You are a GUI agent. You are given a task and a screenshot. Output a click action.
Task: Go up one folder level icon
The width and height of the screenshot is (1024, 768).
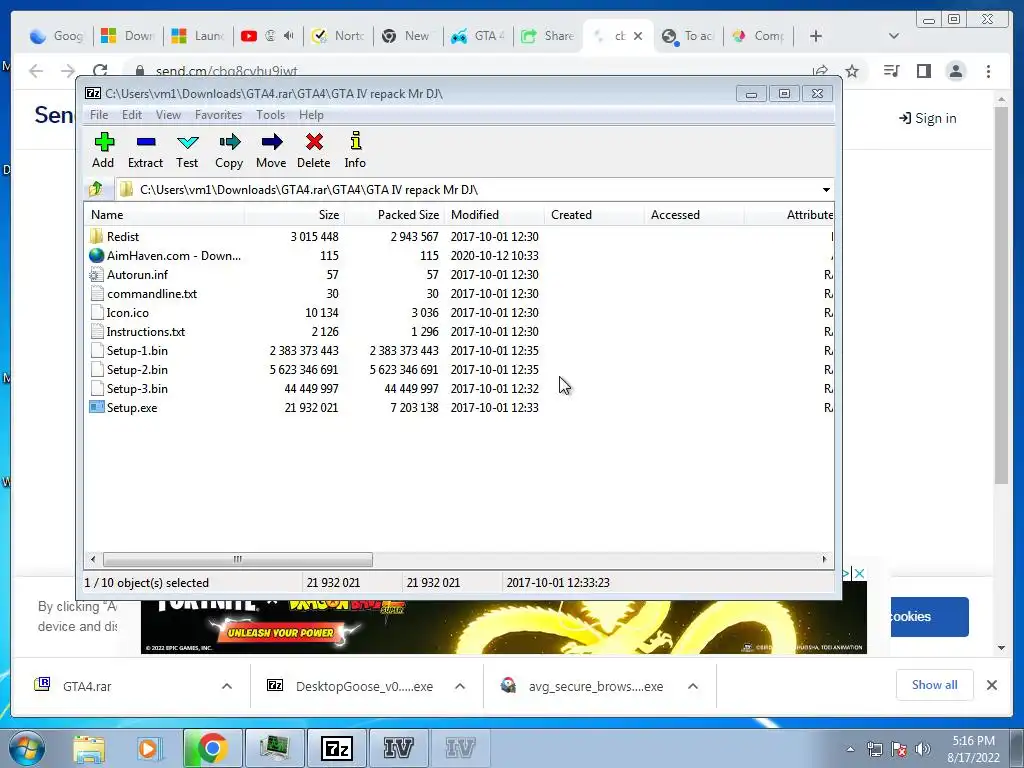click(x=97, y=189)
